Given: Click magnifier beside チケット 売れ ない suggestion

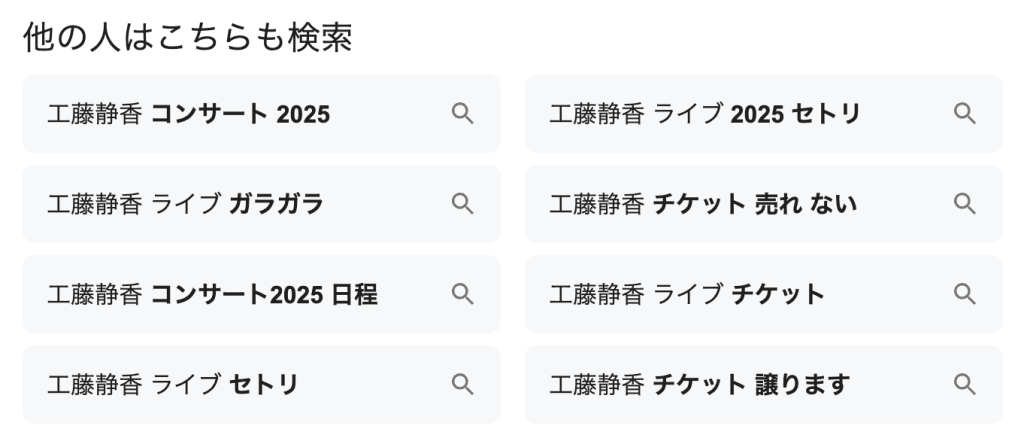Looking at the screenshot, I should 964,204.
